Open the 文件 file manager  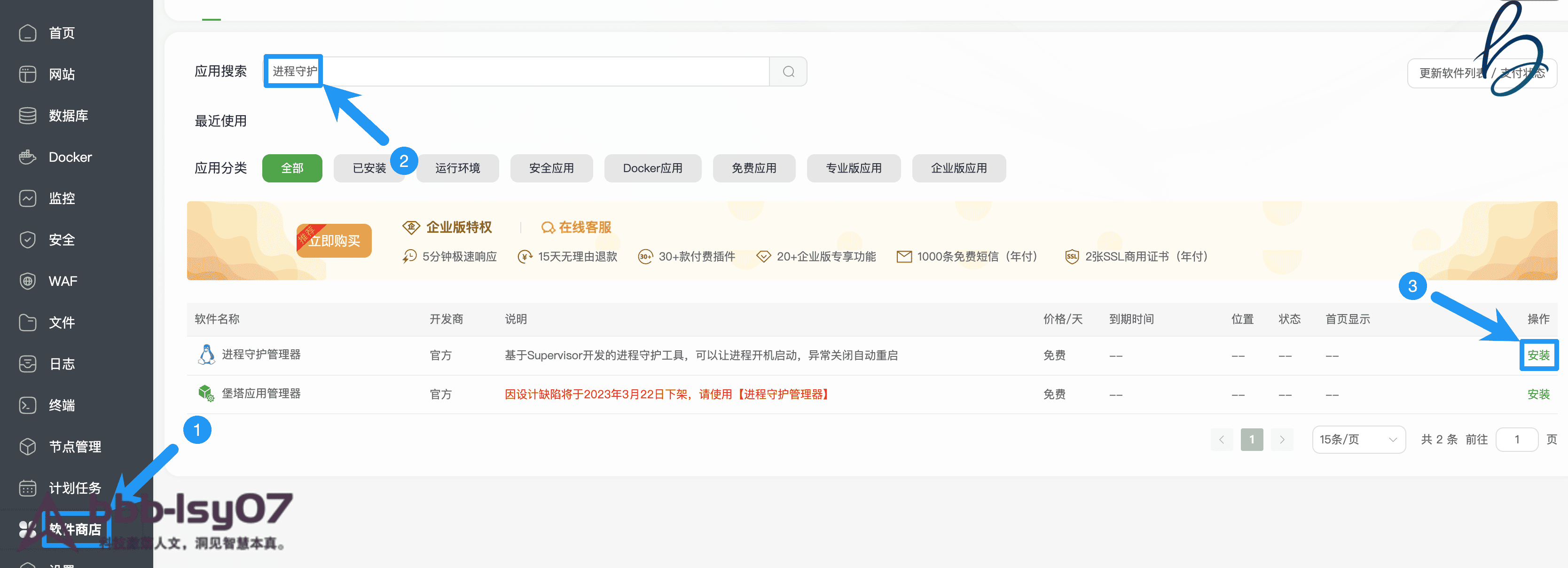tap(61, 322)
